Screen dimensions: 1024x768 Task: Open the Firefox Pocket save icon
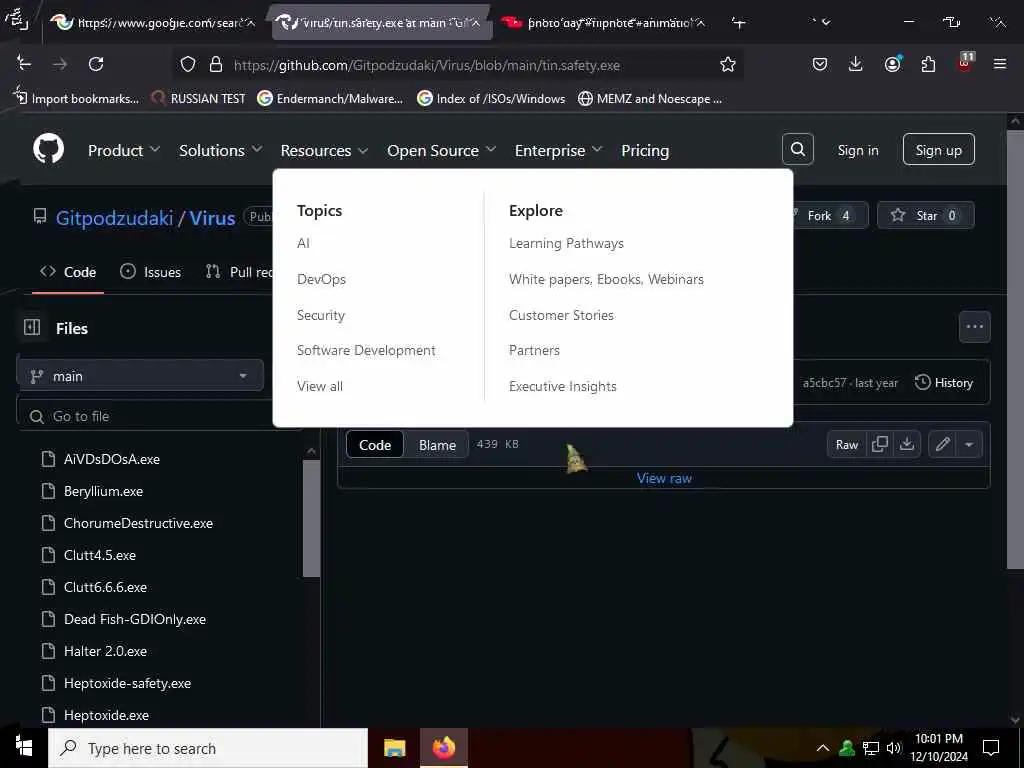[820, 64]
